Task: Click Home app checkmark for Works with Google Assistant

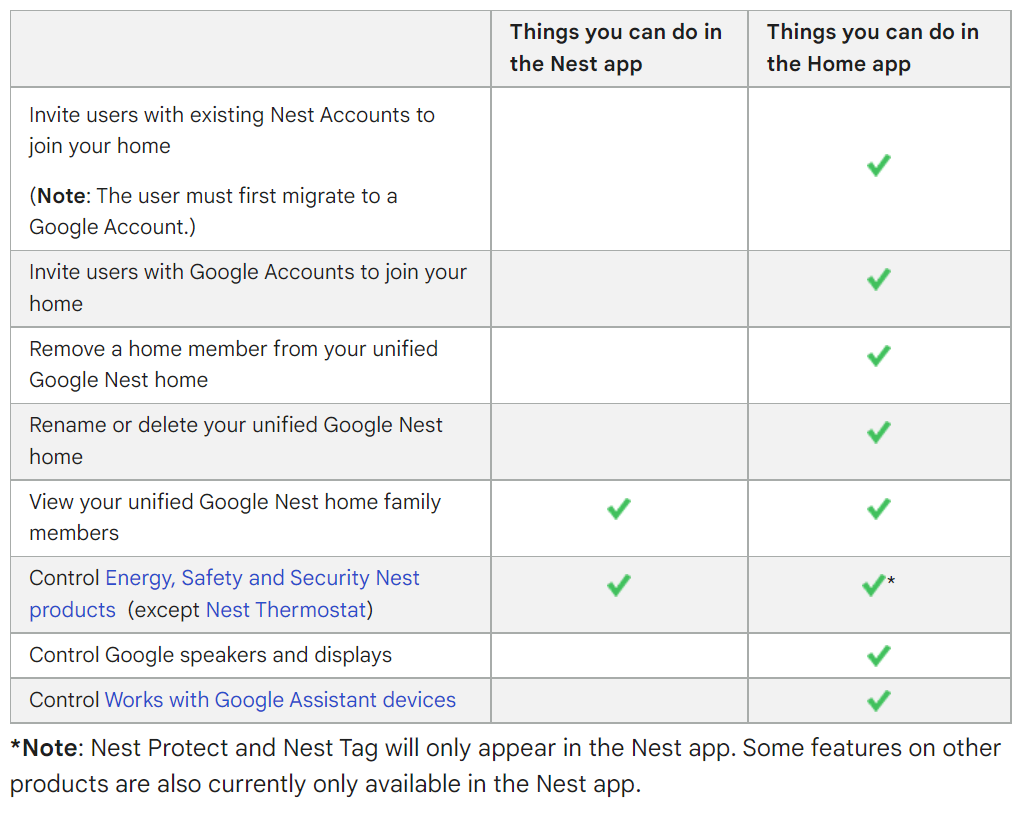Action: click(878, 701)
